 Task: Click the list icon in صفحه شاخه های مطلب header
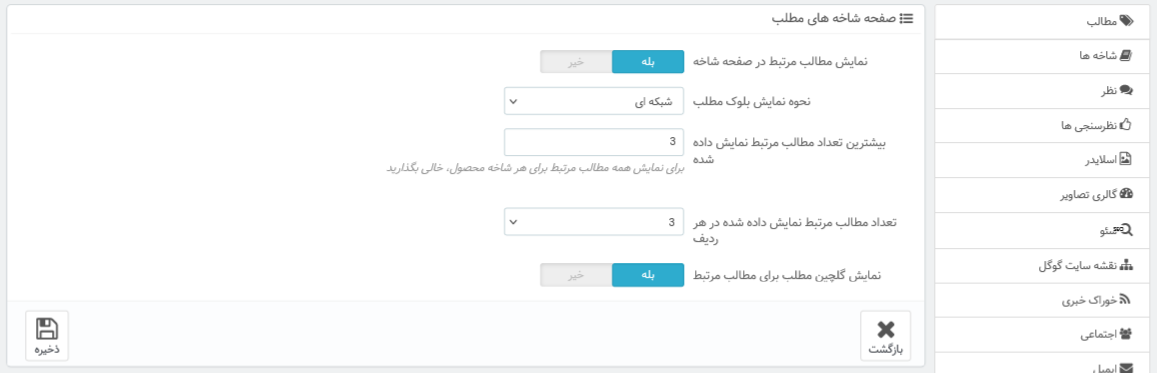[x=908, y=18]
